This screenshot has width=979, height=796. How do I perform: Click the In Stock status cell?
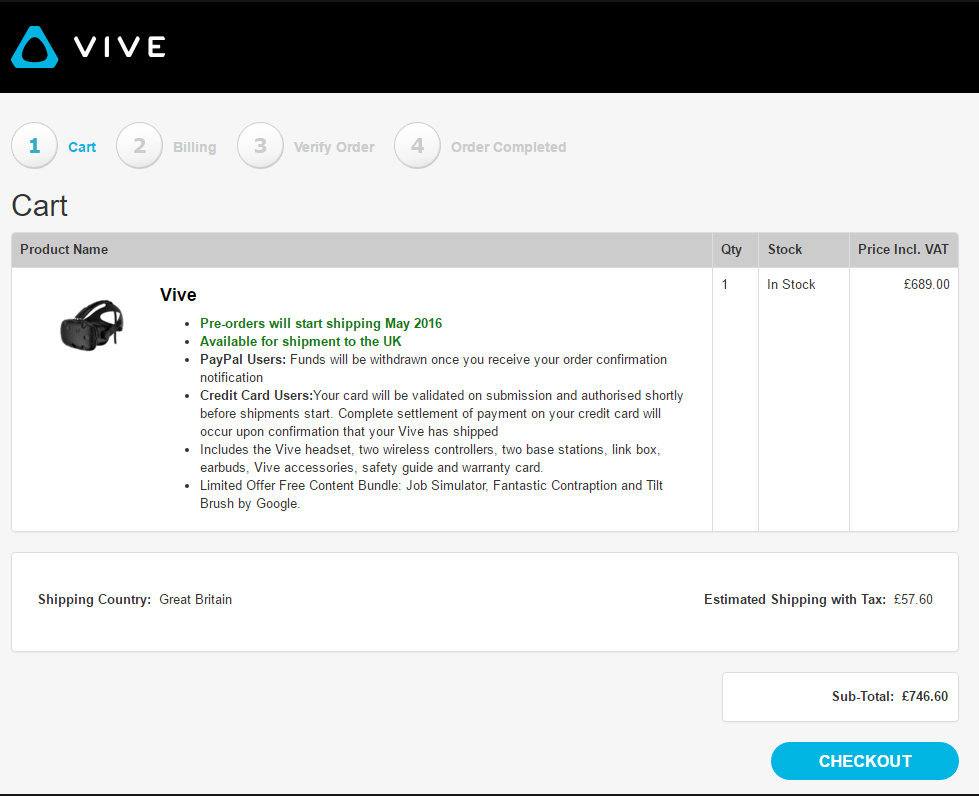(x=791, y=285)
